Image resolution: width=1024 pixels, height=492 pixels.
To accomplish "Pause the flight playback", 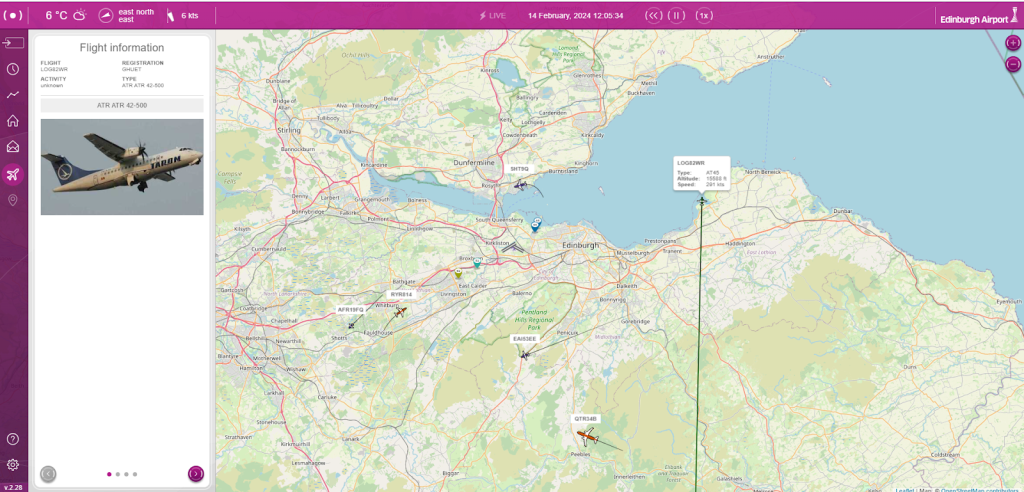I will 677,15.
